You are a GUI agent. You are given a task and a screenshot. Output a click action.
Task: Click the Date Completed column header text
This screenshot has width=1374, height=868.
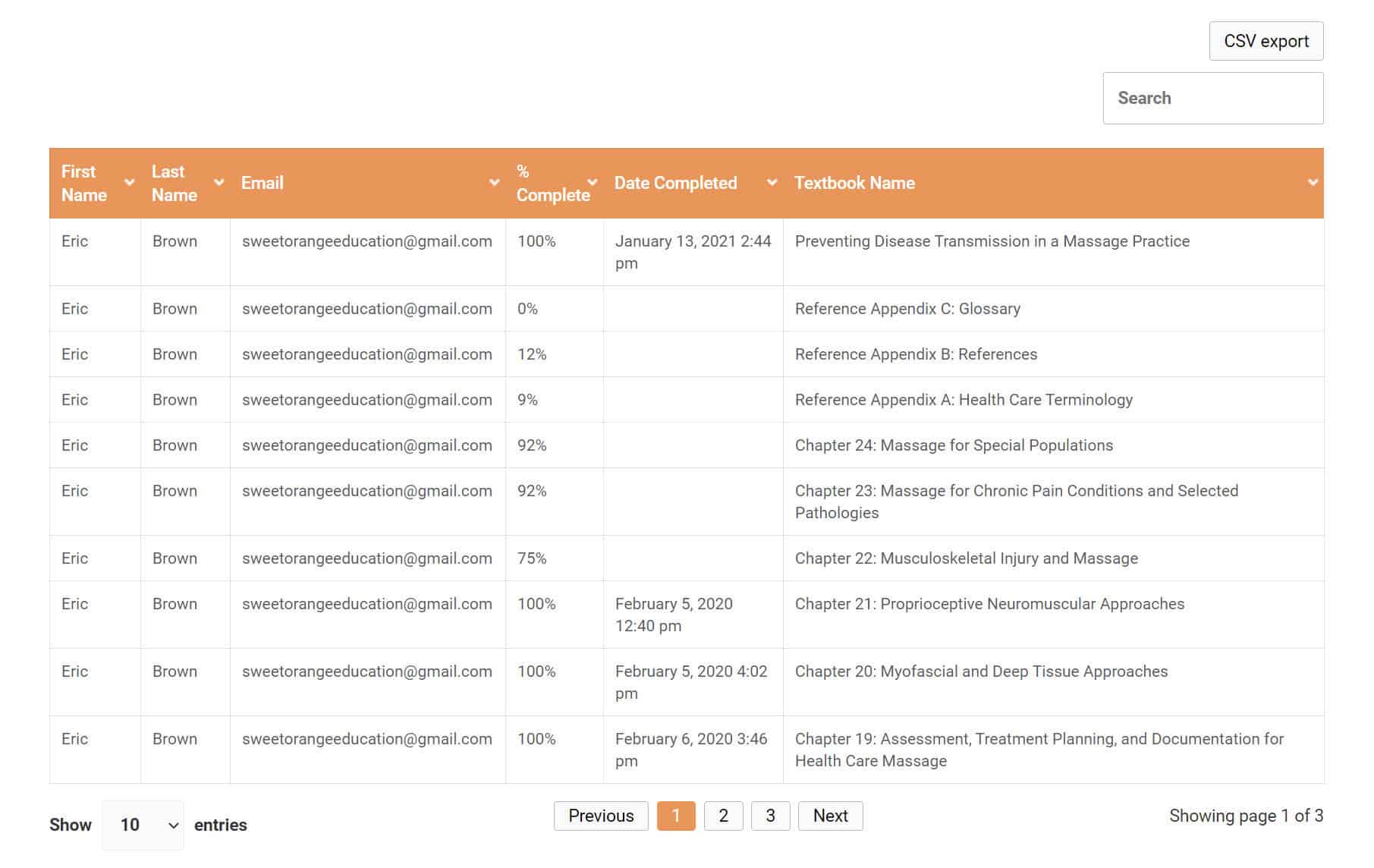point(675,183)
